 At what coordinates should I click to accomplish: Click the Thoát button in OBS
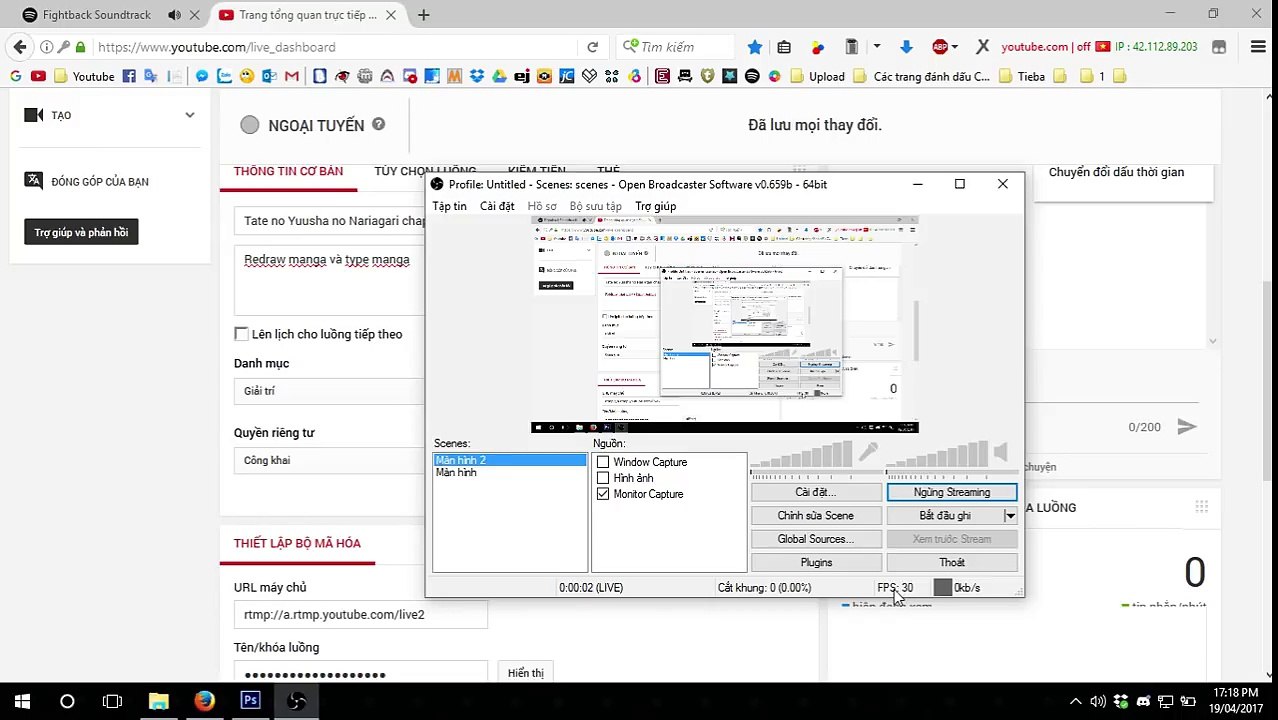click(952, 563)
